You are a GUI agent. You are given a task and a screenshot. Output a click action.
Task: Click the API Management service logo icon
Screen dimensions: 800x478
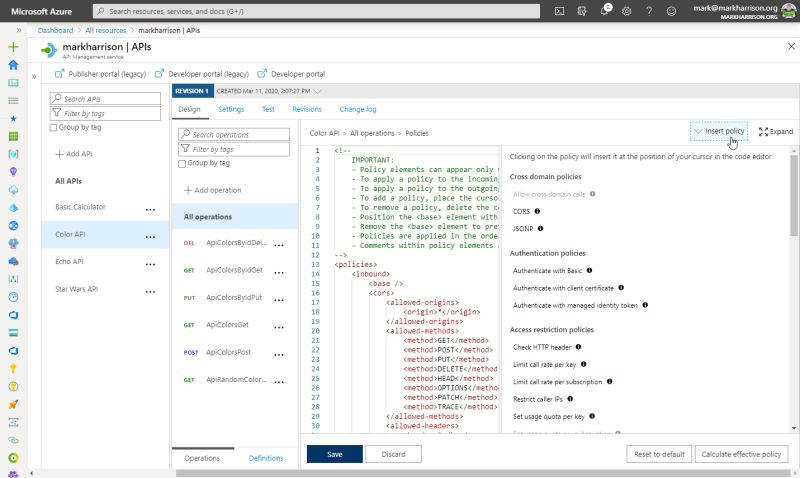point(49,50)
